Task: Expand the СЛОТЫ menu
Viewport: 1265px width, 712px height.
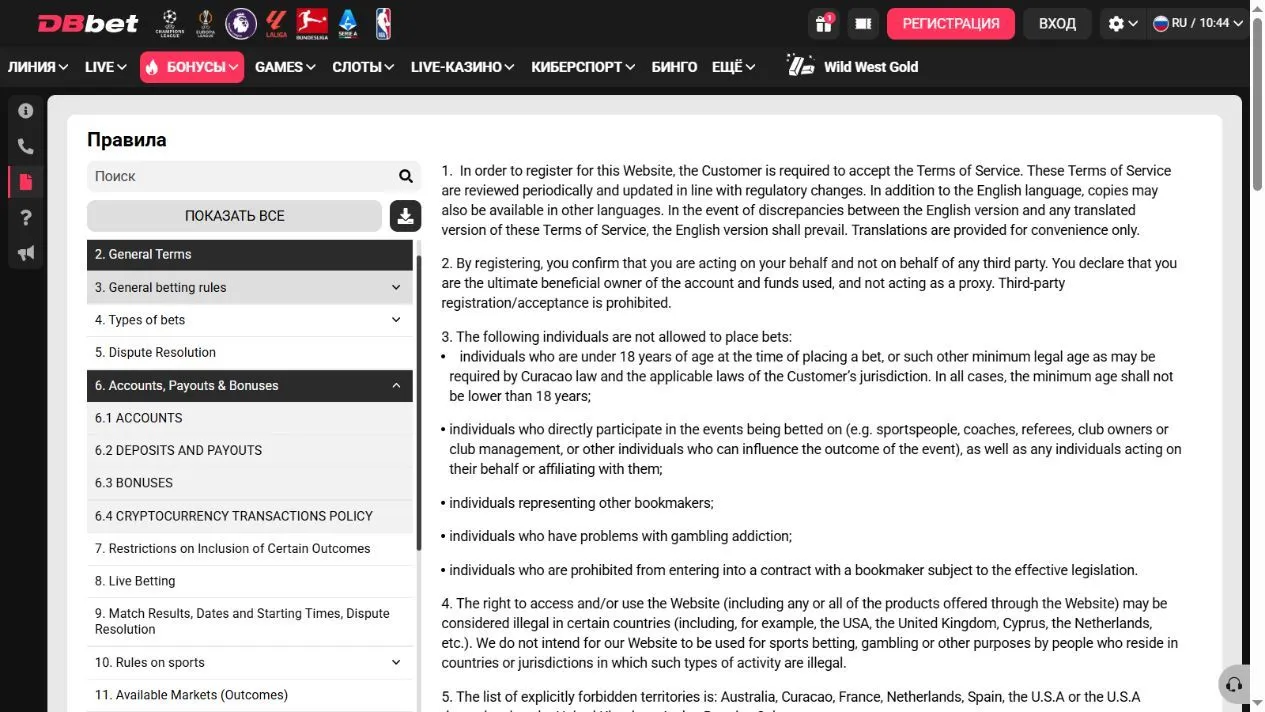Action: point(364,67)
